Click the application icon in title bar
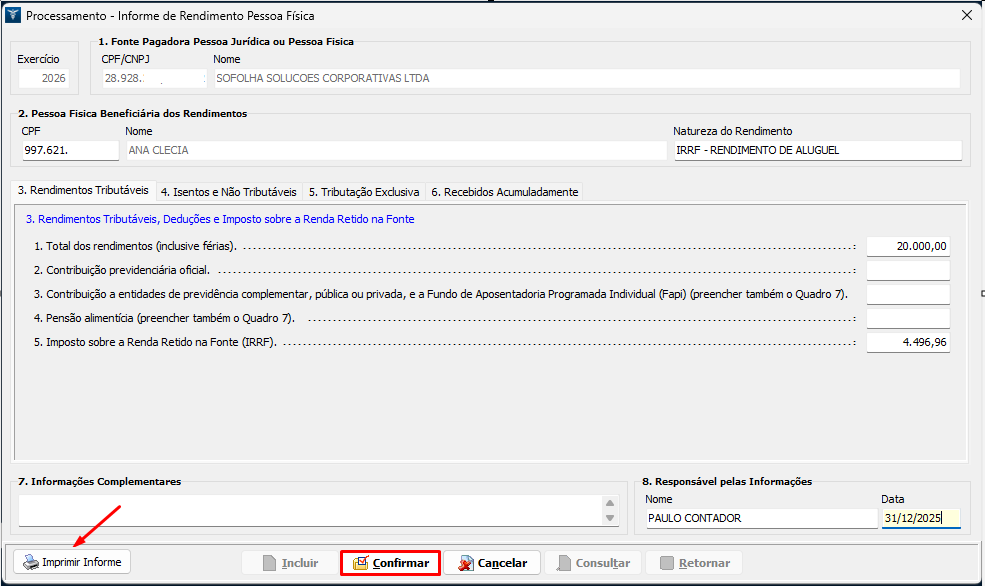Viewport: 985px width, 586px height. click(13, 15)
